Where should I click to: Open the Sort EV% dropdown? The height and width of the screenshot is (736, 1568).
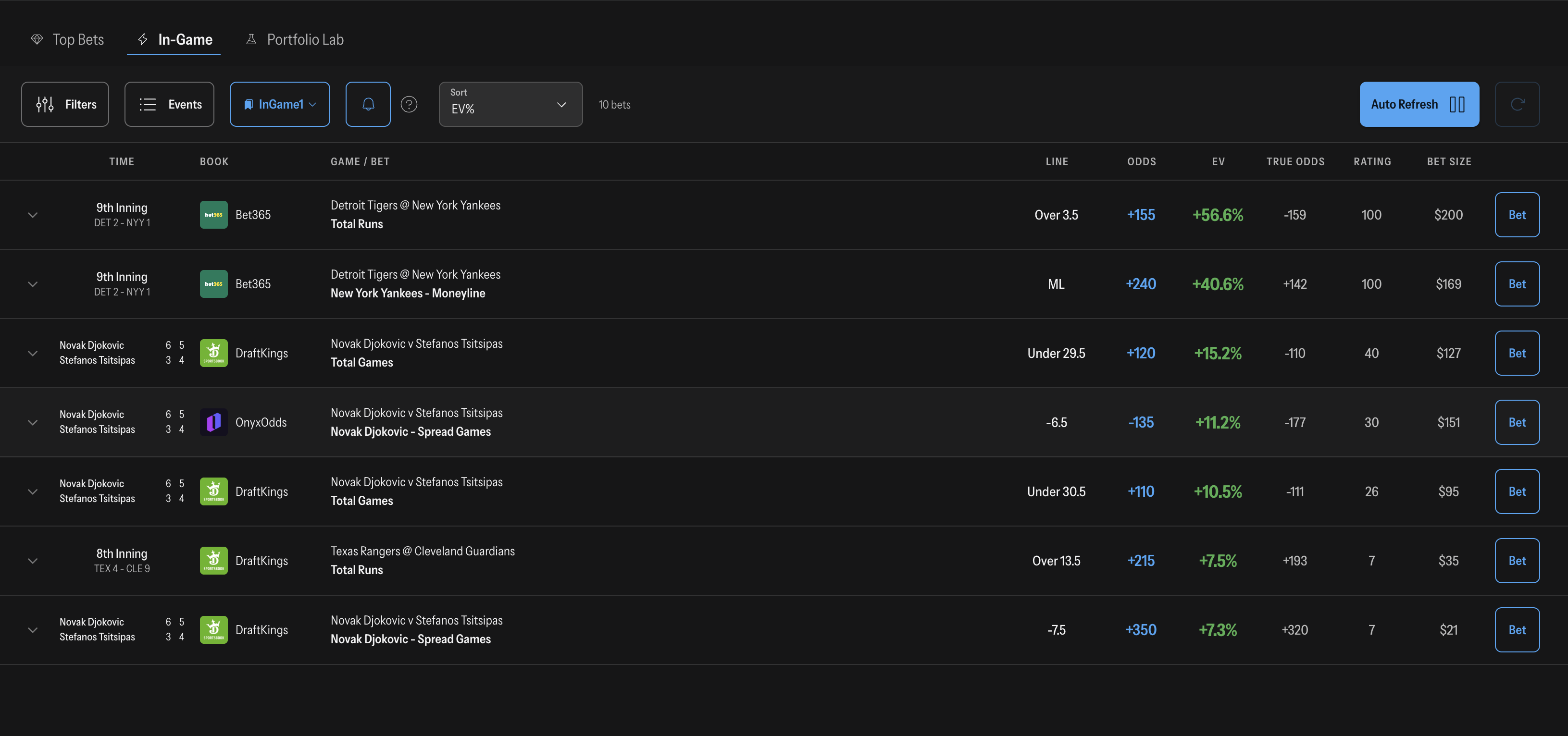click(510, 104)
